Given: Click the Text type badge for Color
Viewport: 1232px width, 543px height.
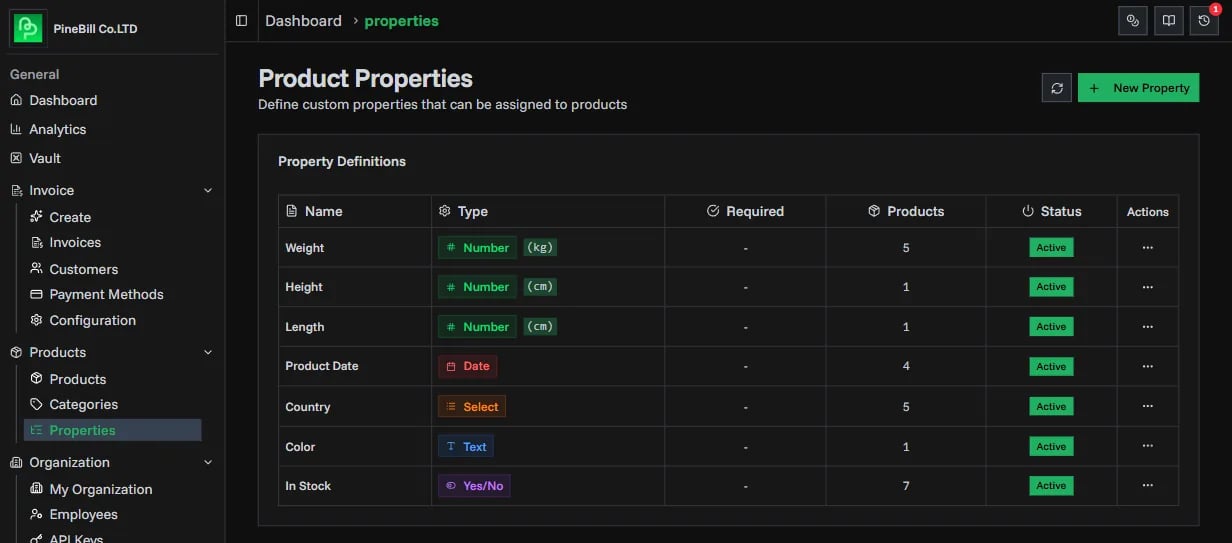Looking at the screenshot, I should click(465, 446).
